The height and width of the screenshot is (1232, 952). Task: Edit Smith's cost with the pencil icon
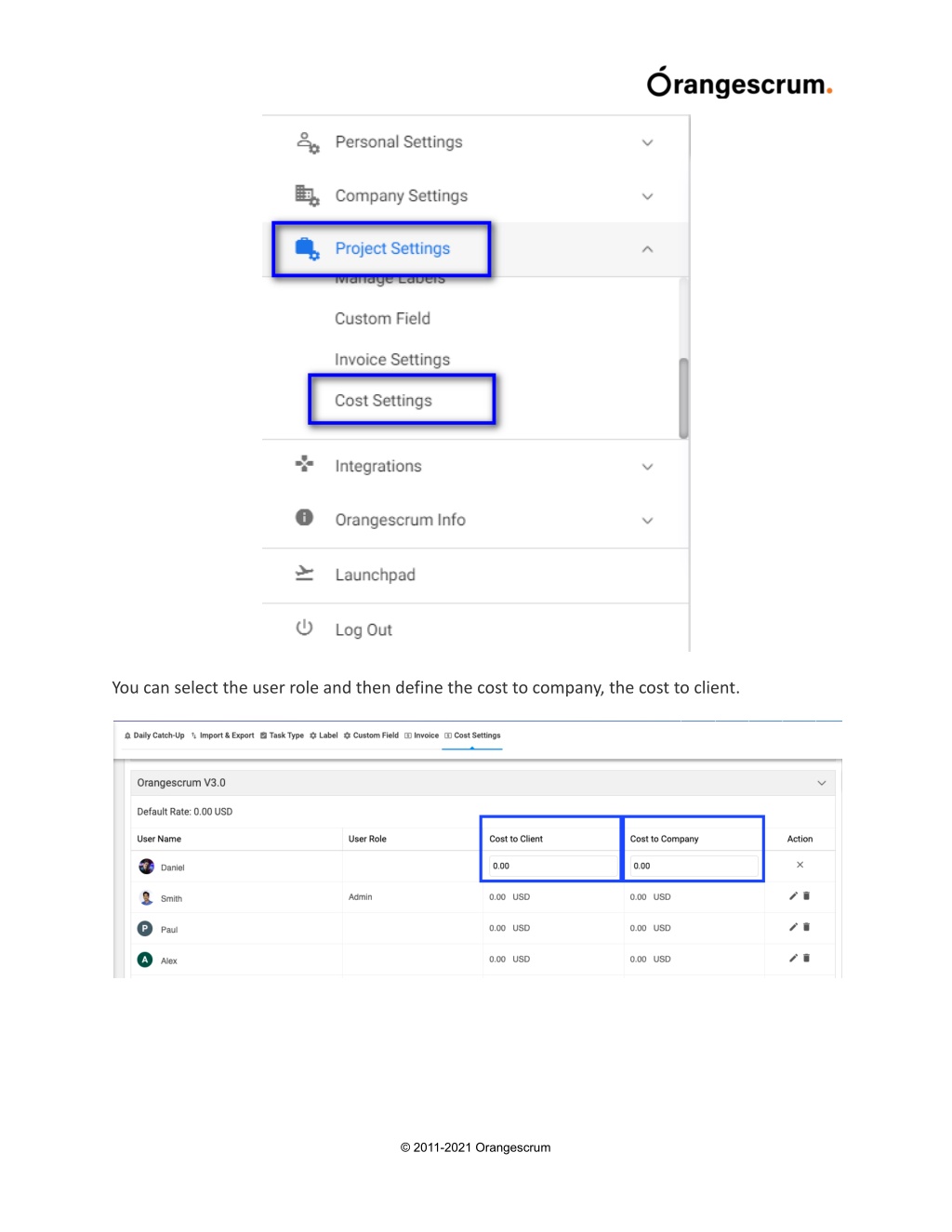click(x=793, y=896)
